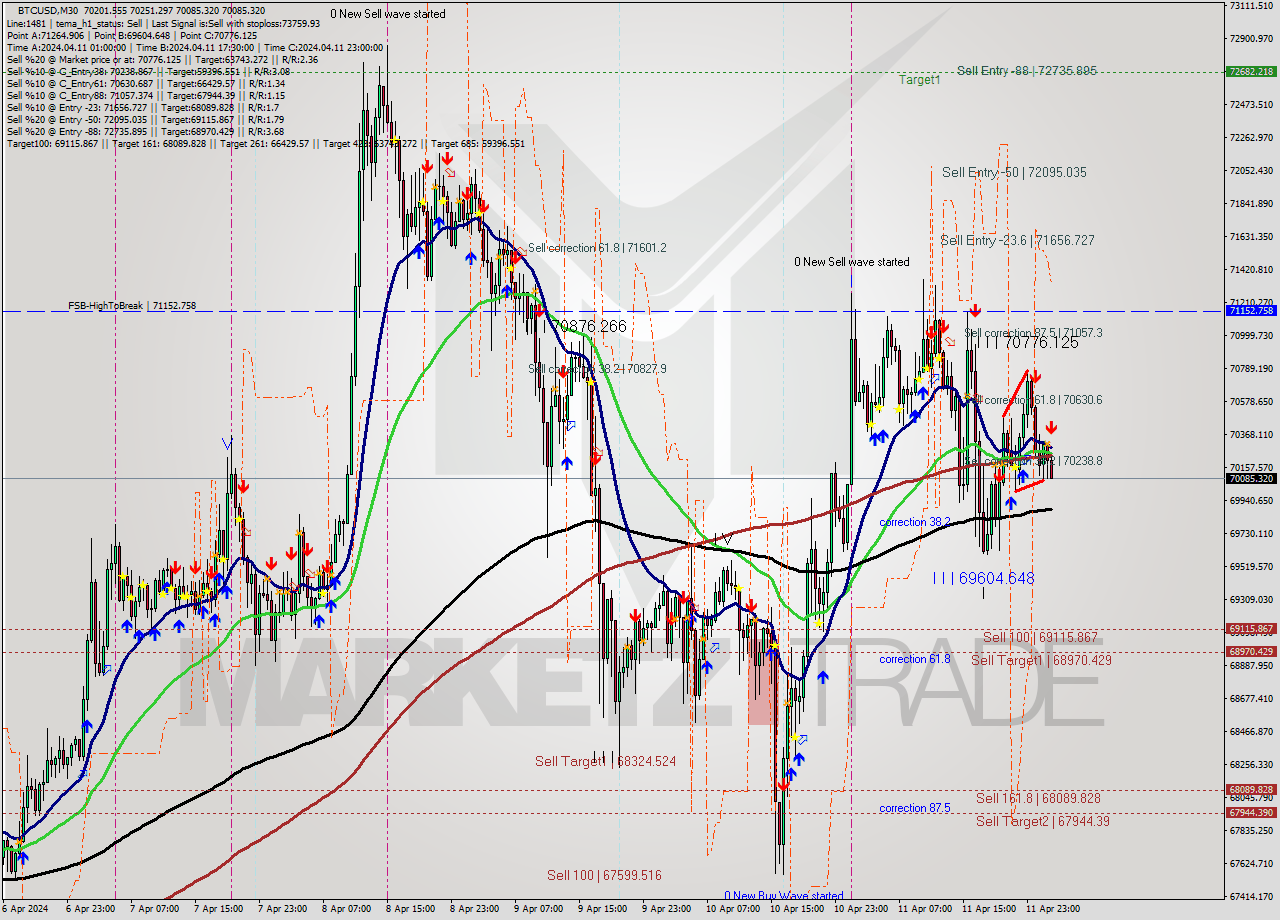Click the 'Sell 161.8 | 68089.828' label
The width and height of the screenshot is (1280, 920).
coord(1038,798)
